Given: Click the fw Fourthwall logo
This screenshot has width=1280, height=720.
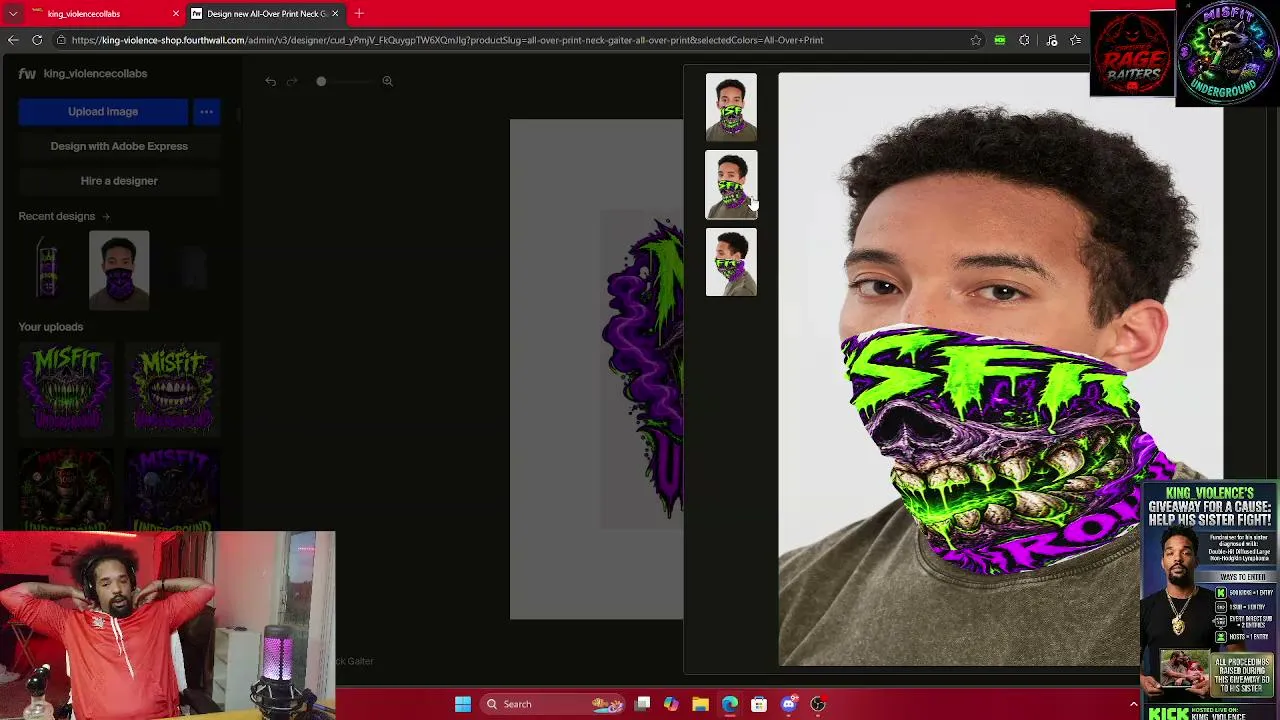Looking at the screenshot, I should tap(27, 73).
